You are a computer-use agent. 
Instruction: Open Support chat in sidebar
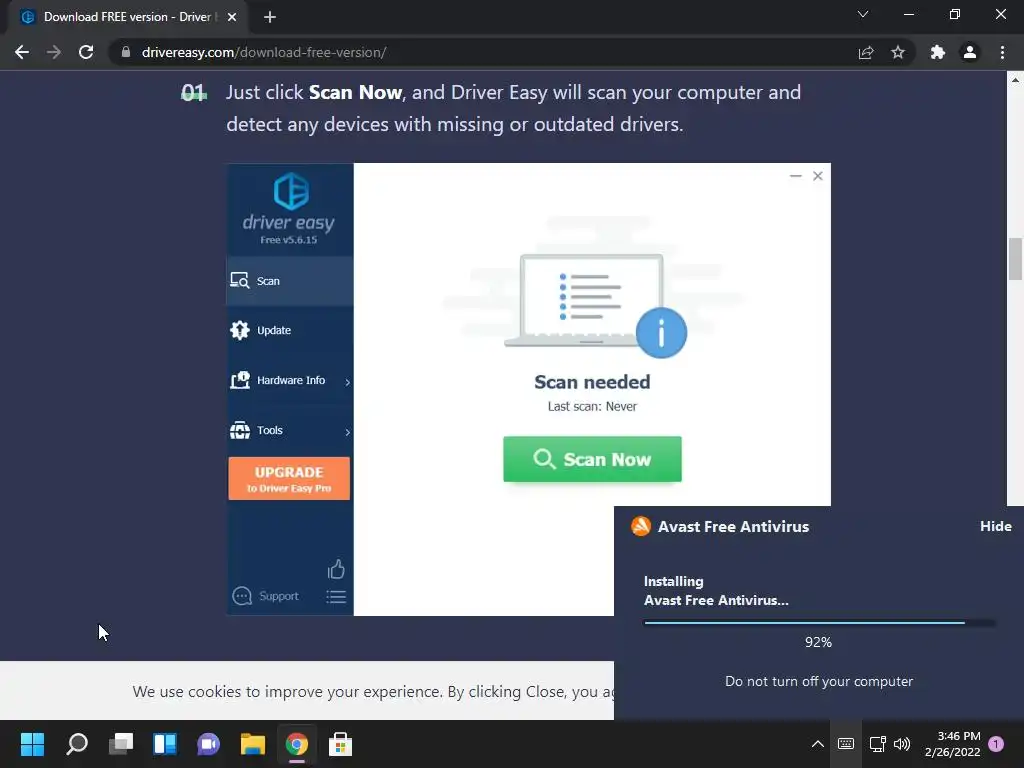(266, 596)
